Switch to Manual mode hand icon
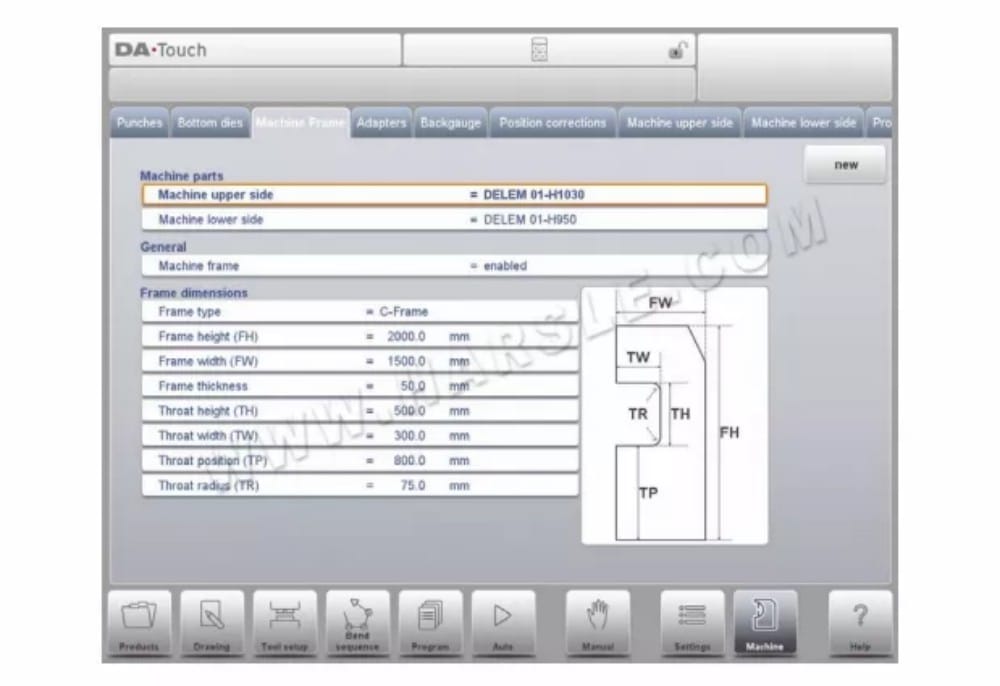 point(598,623)
